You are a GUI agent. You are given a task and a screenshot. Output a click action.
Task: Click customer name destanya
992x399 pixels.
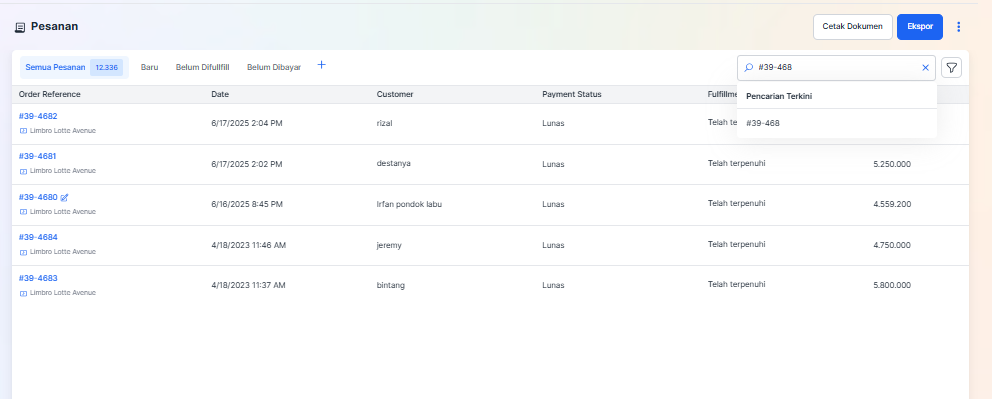pos(394,164)
